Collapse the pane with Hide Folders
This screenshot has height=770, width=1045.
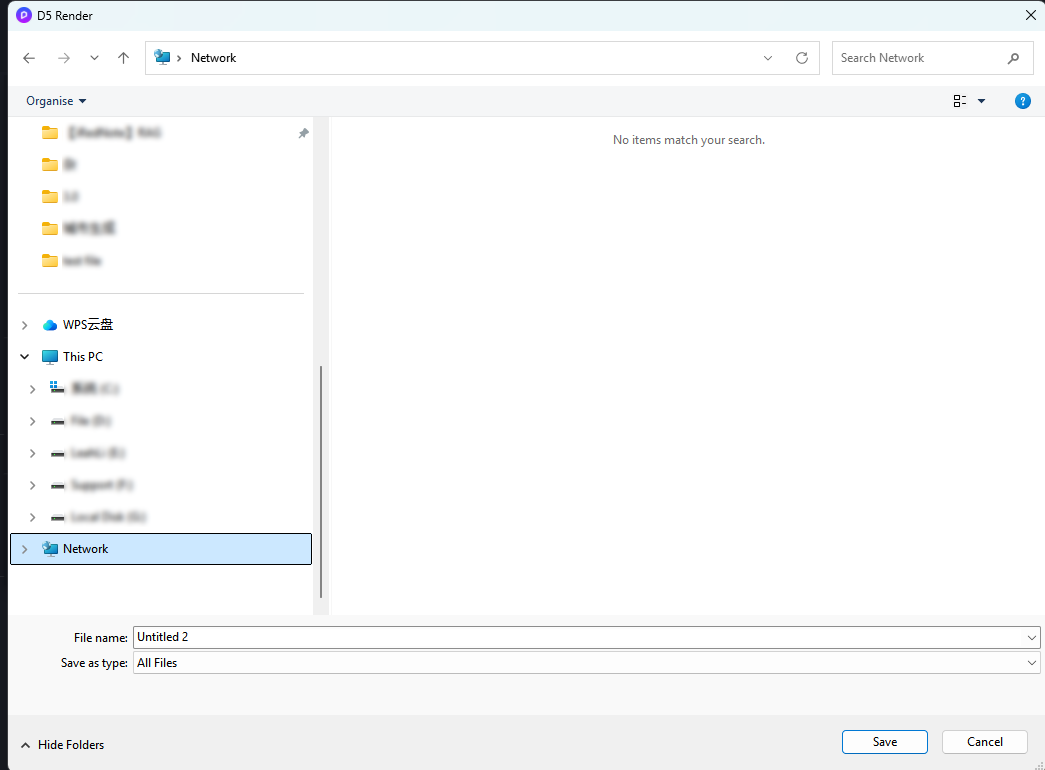[62, 745]
